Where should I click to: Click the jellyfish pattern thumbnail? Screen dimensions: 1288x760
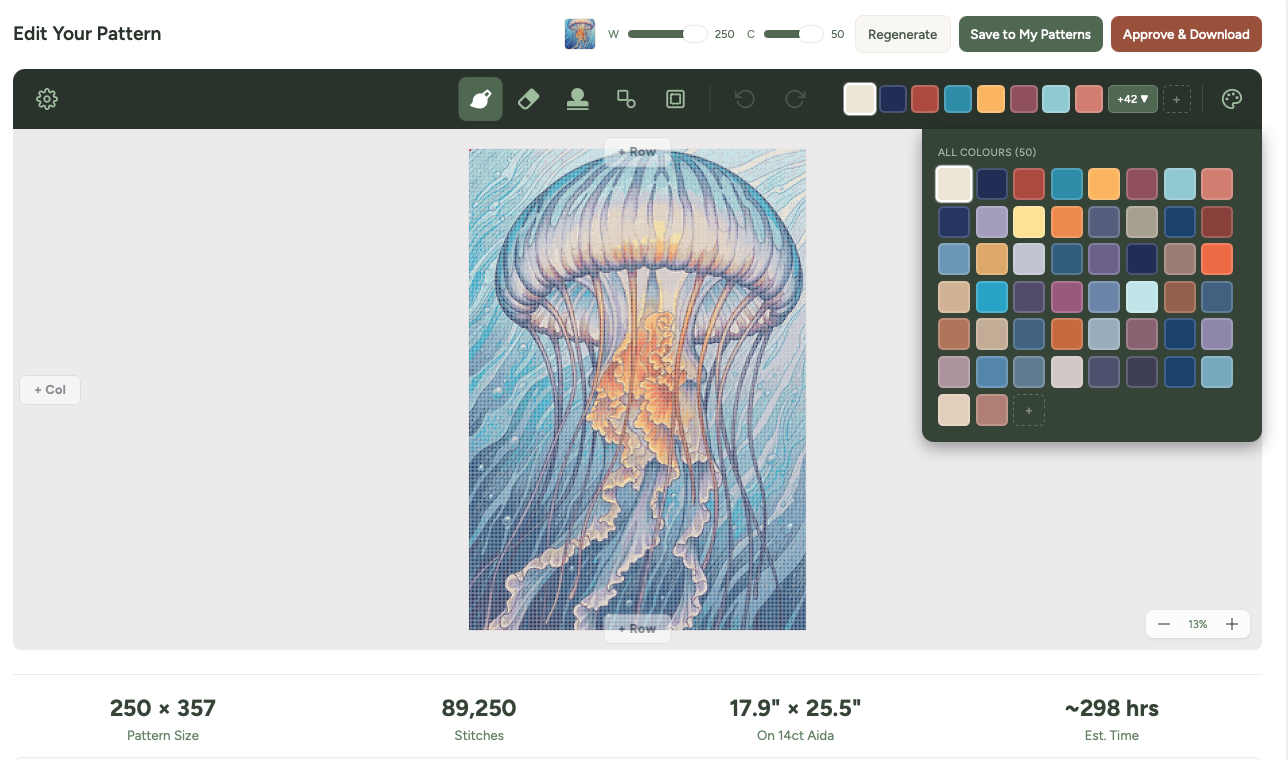[x=579, y=33]
